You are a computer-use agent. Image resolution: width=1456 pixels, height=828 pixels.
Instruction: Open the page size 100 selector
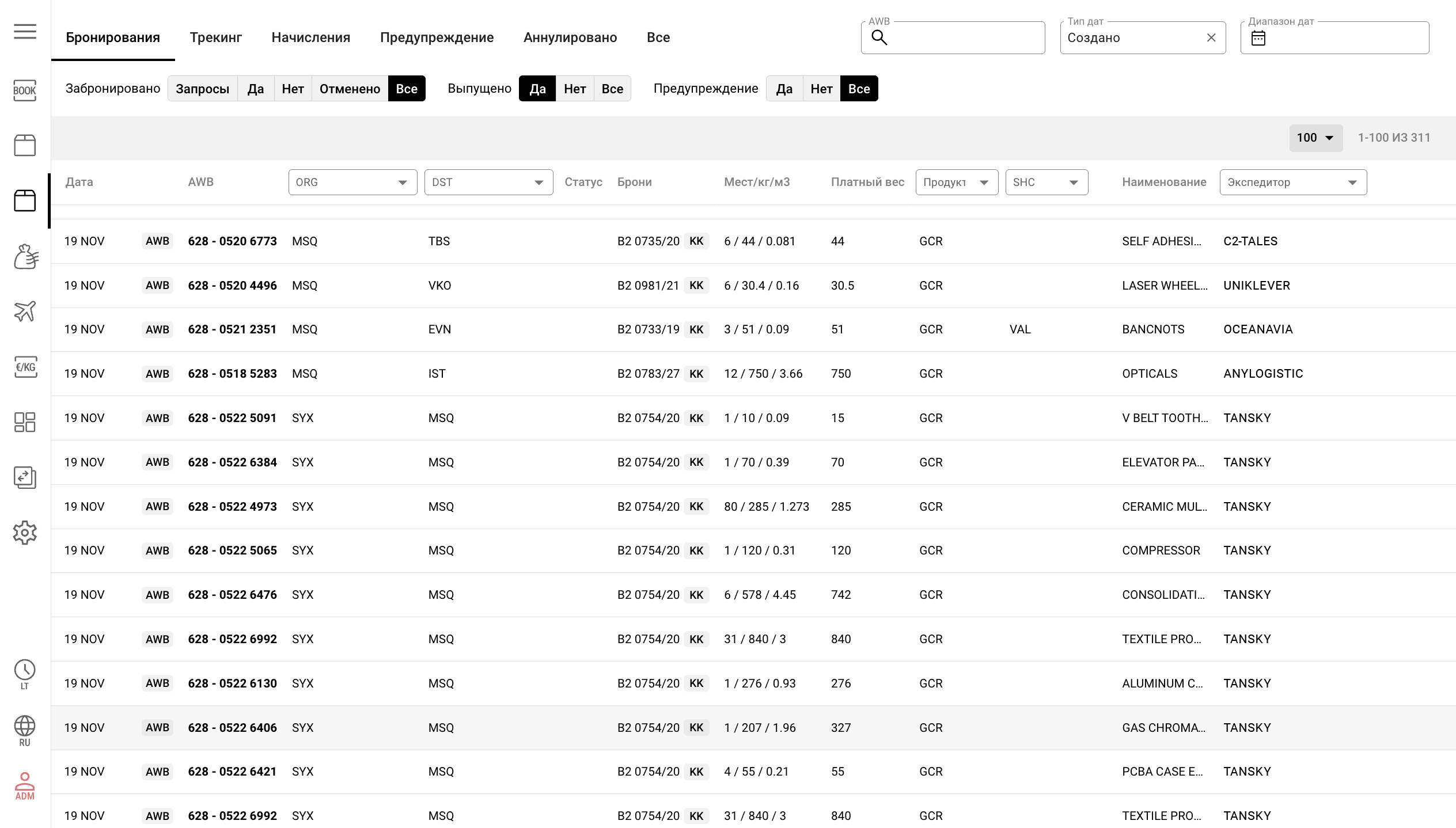tap(1316, 138)
